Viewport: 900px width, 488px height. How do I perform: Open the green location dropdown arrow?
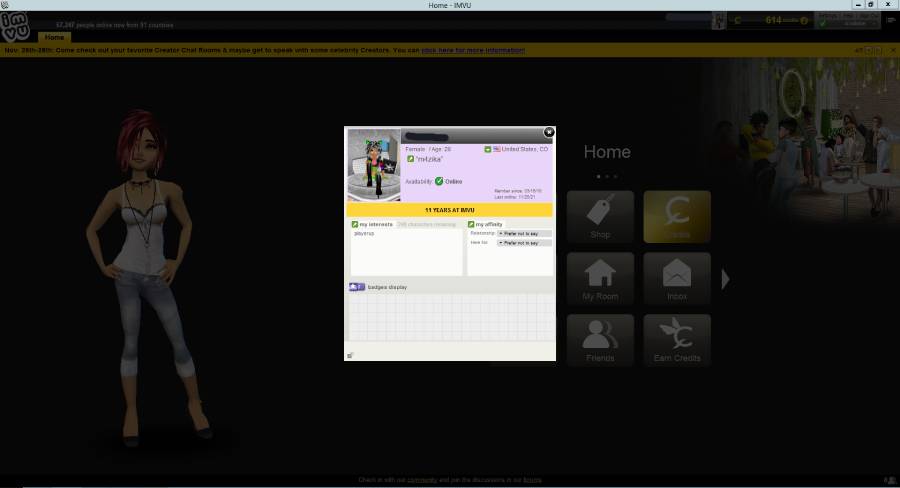point(488,149)
